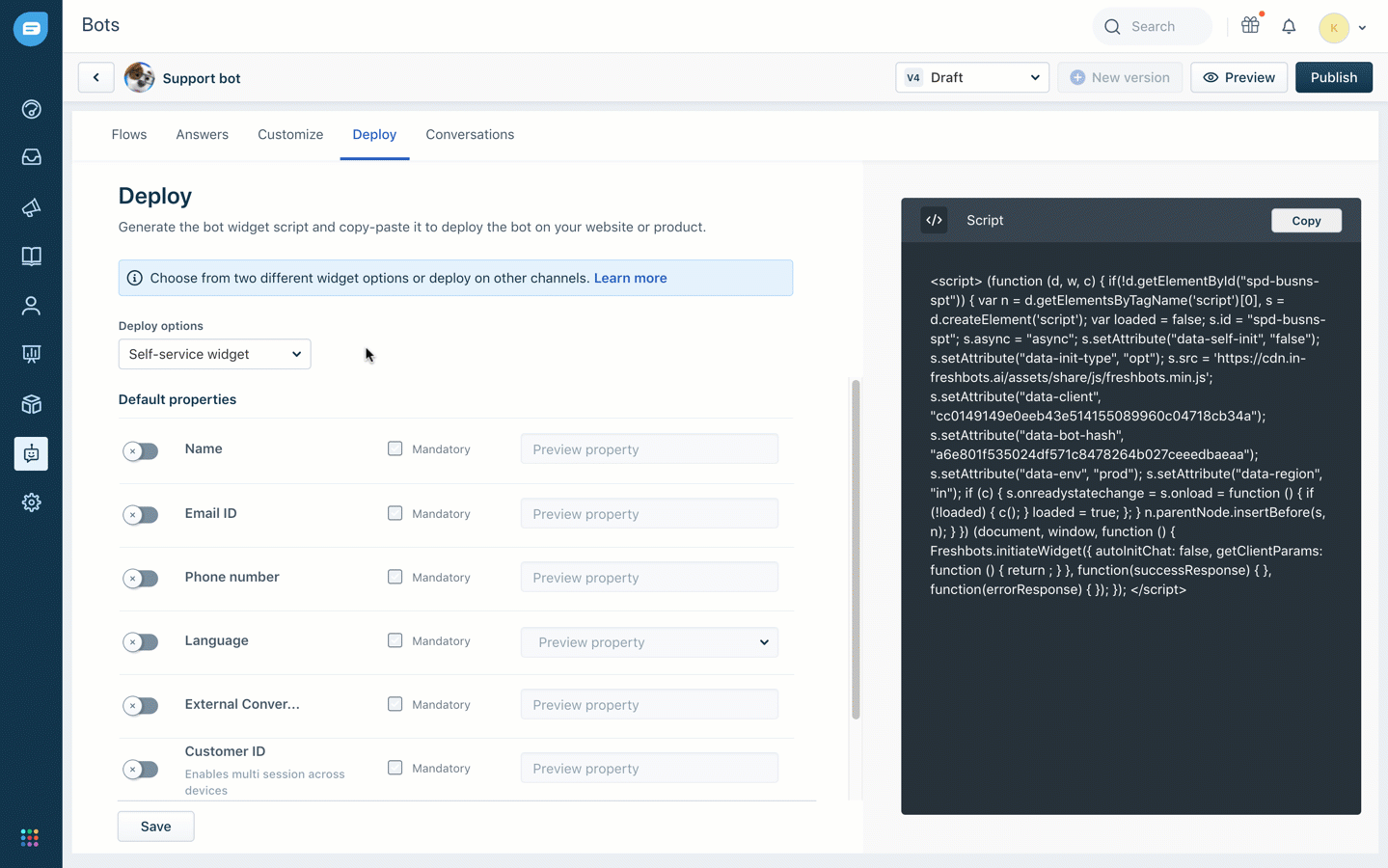Open the gift what's new icon
1388x868 pixels.
click(x=1250, y=26)
